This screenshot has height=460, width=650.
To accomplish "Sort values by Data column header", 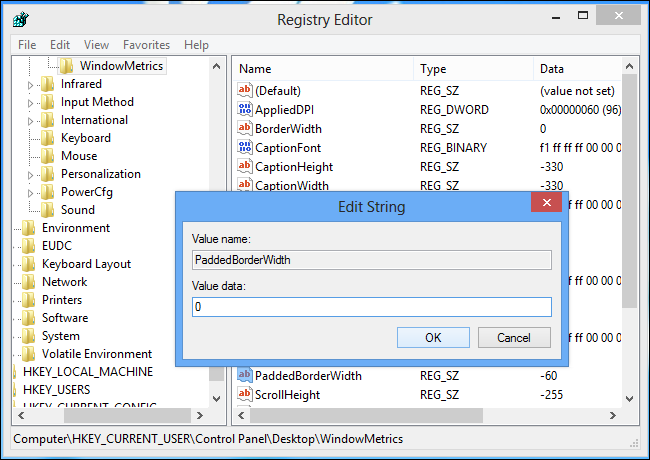I will click(x=577, y=69).
